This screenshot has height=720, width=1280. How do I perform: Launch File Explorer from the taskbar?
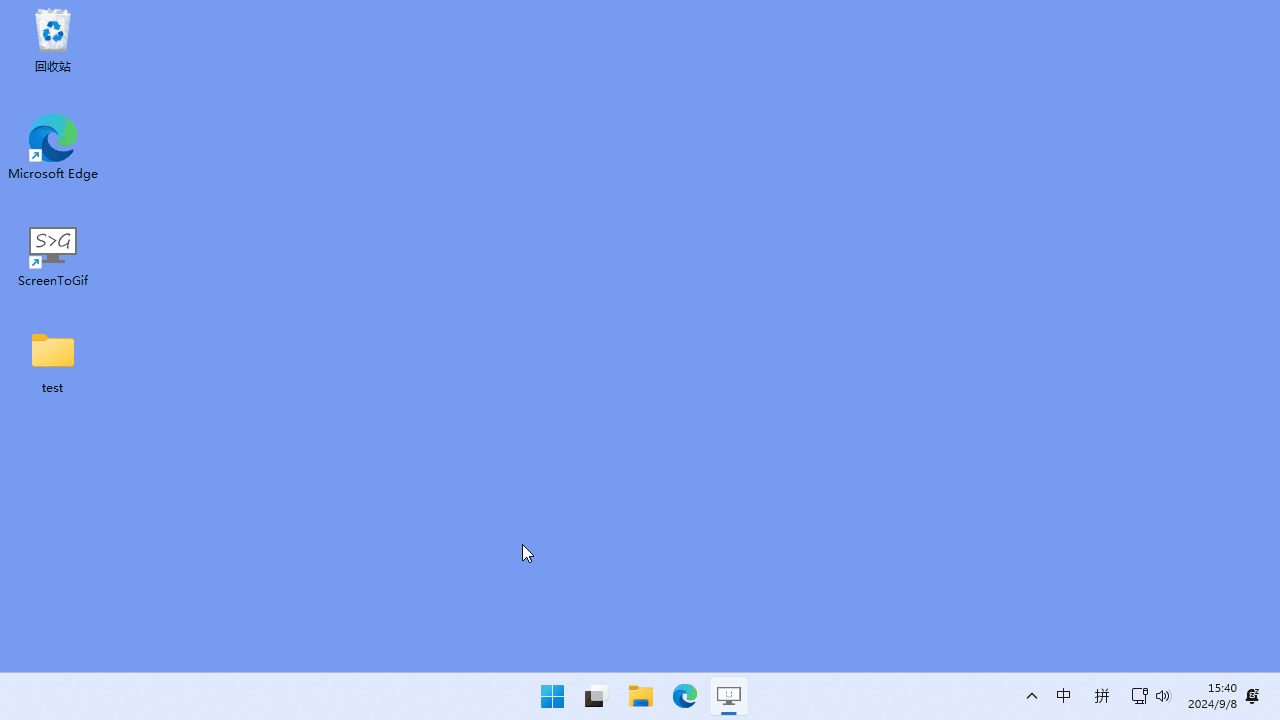[x=641, y=696]
